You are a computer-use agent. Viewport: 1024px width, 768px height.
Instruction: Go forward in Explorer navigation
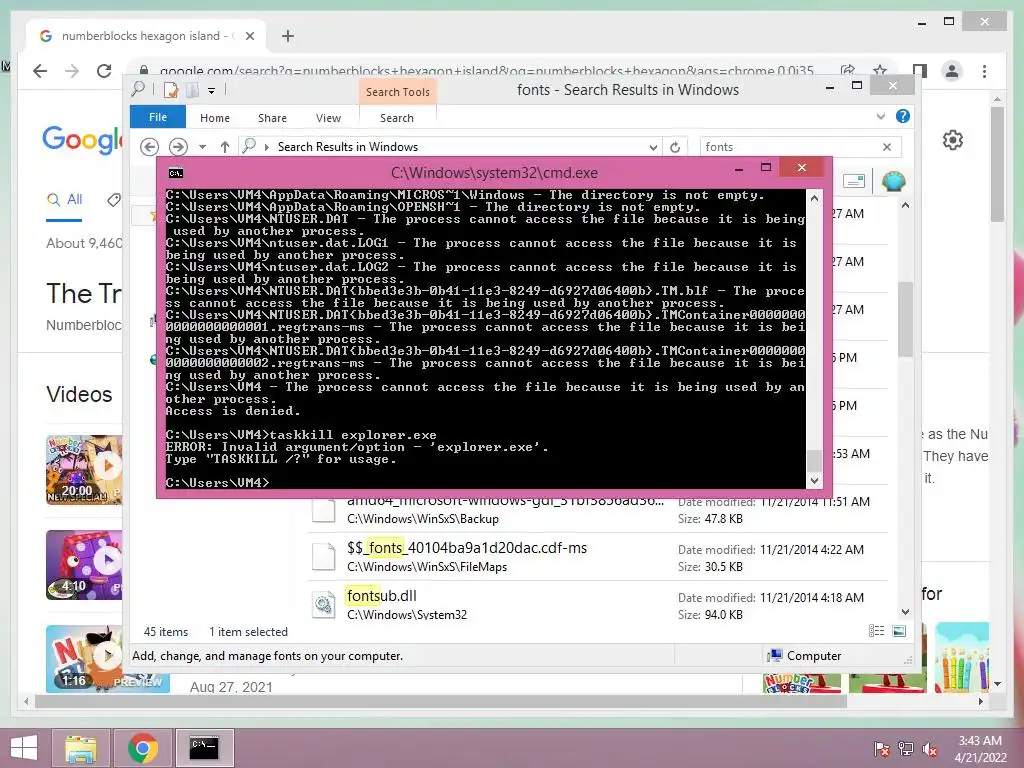pyautogui.click(x=178, y=147)
